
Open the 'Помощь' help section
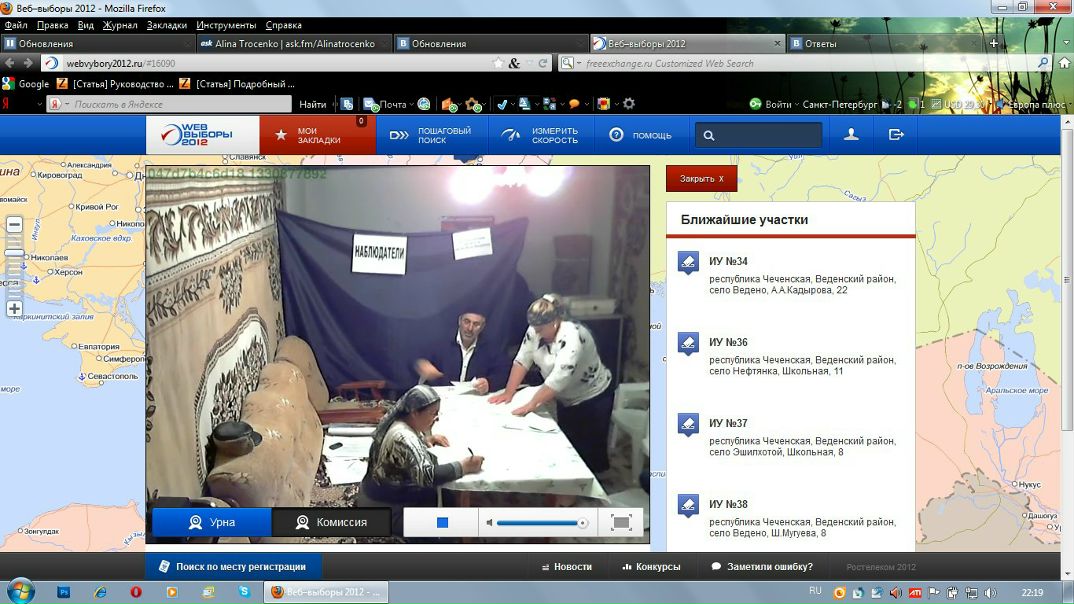[640, 135]
